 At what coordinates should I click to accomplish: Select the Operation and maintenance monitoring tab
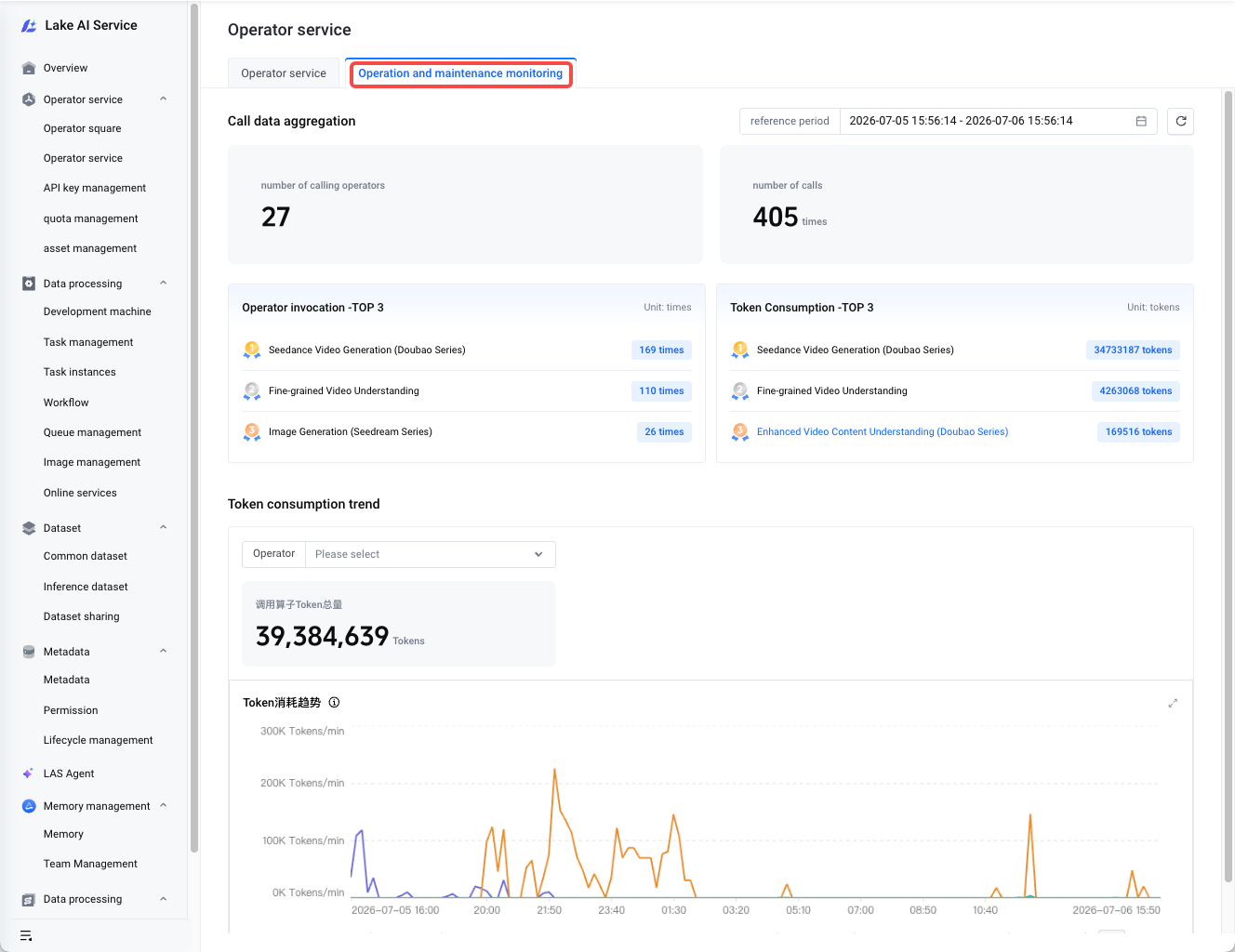(x=460, y=73)
